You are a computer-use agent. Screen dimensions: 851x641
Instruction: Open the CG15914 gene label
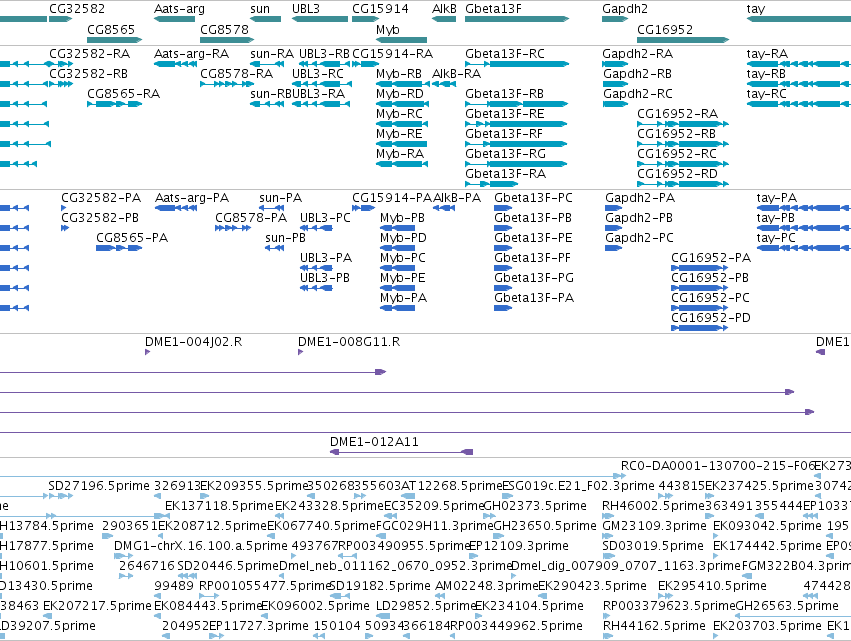[x=380, y=9]
